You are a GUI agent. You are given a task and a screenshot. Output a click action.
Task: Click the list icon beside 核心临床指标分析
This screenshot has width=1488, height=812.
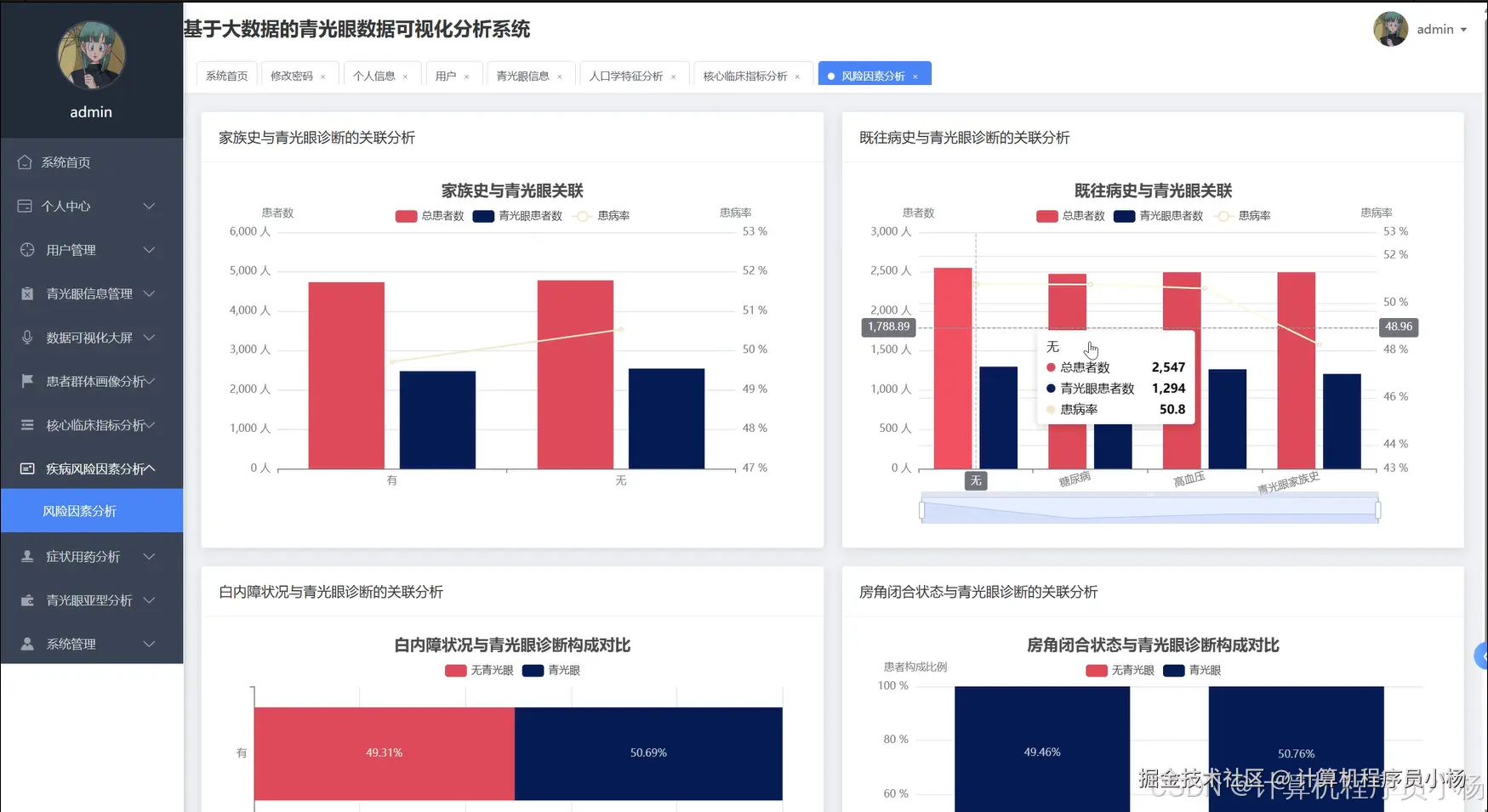[x=27, y=425]
